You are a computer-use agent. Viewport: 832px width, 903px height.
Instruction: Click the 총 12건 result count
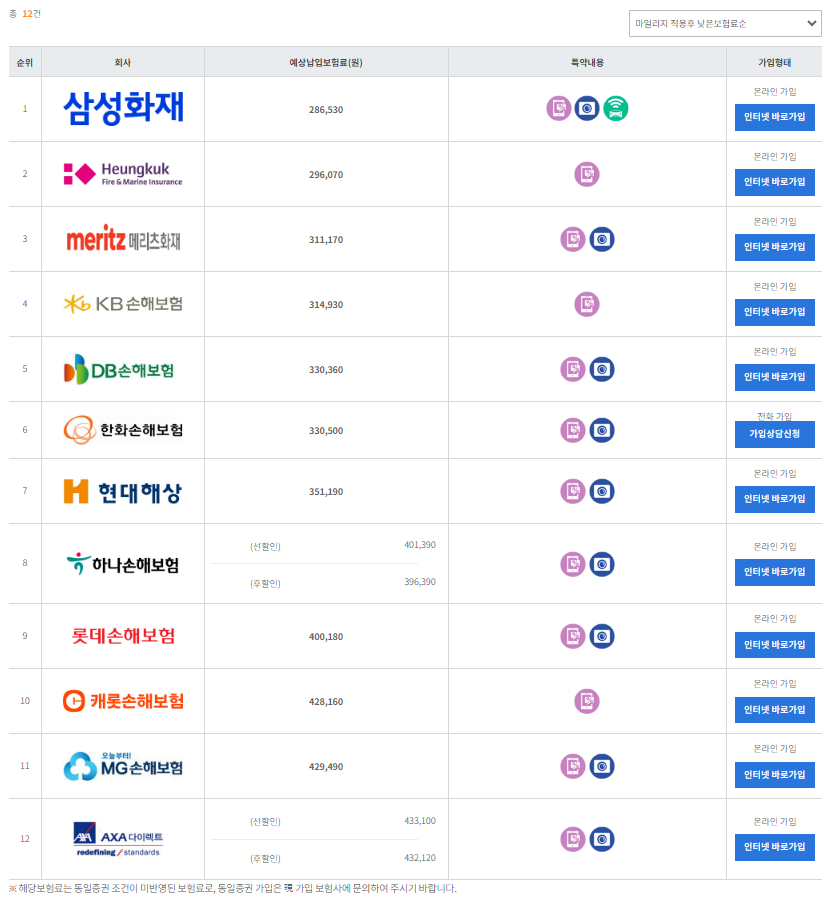click(x=25, y=13)
